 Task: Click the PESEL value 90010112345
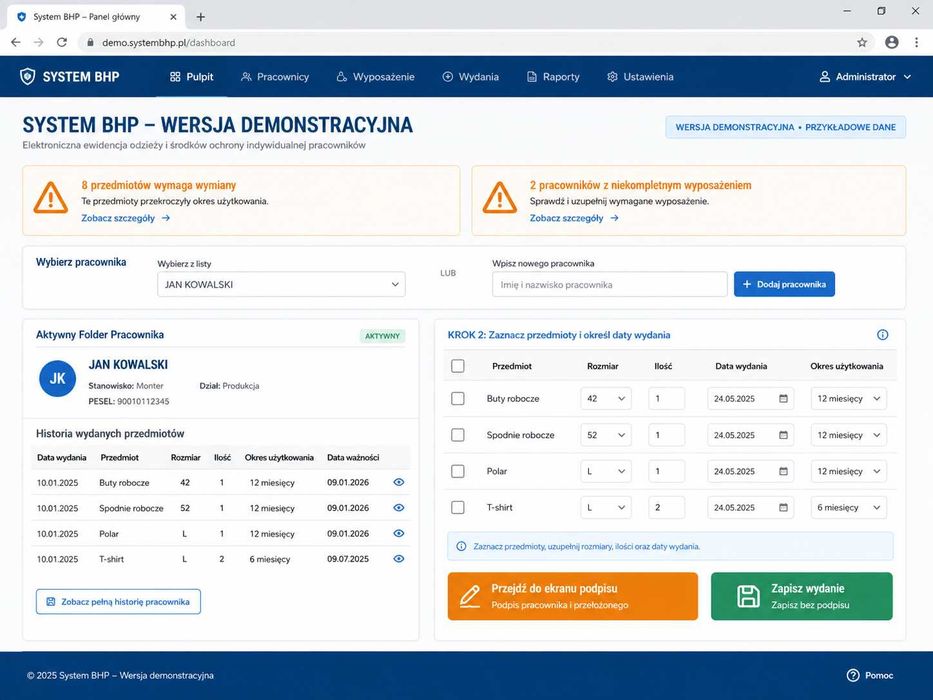143,402
